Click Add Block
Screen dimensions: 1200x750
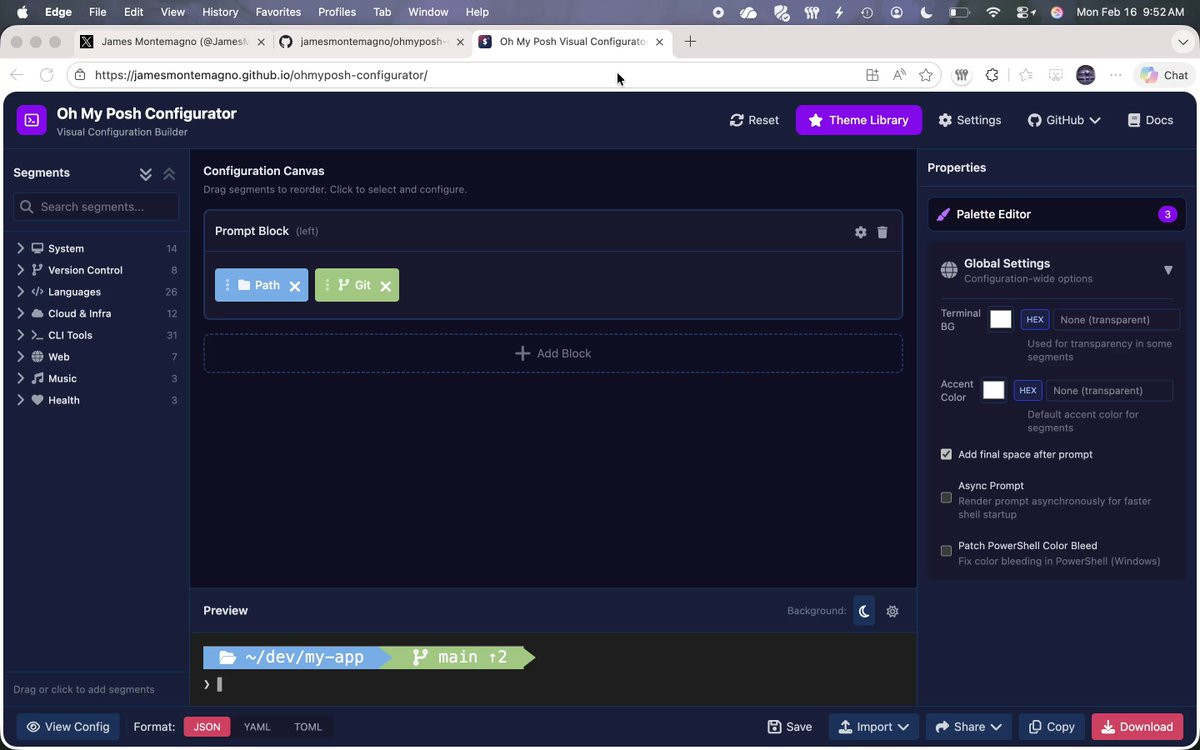click(553, 354)
